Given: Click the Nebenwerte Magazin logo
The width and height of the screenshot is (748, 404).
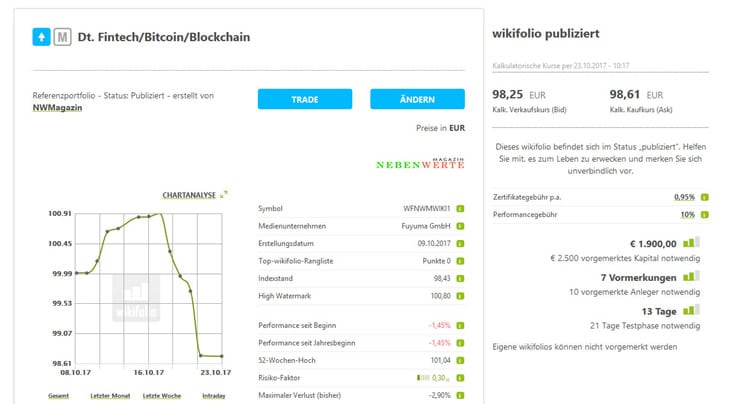Looking at the screenshot, I should click(420, 164).
